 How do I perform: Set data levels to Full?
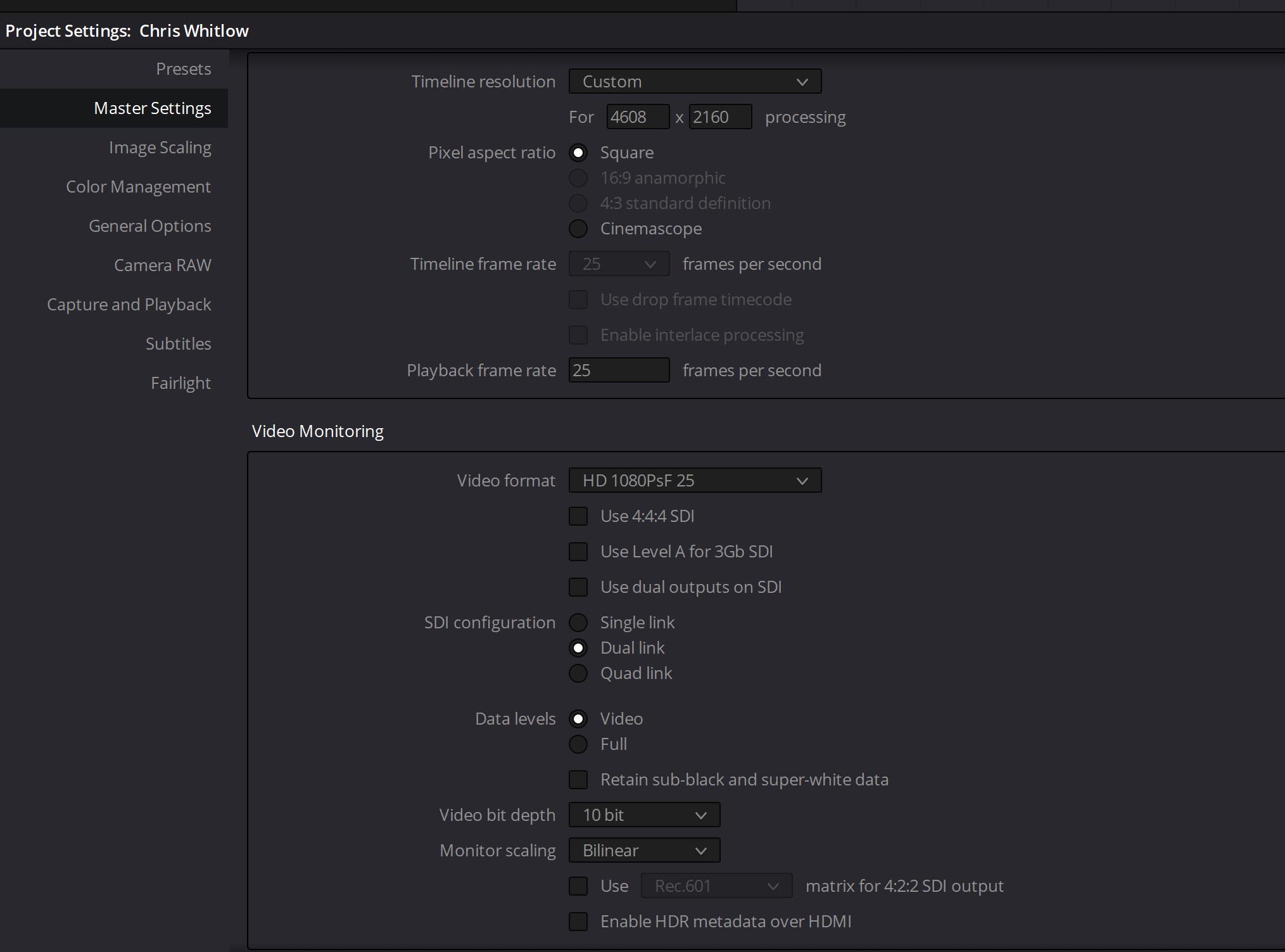(578, 744)
